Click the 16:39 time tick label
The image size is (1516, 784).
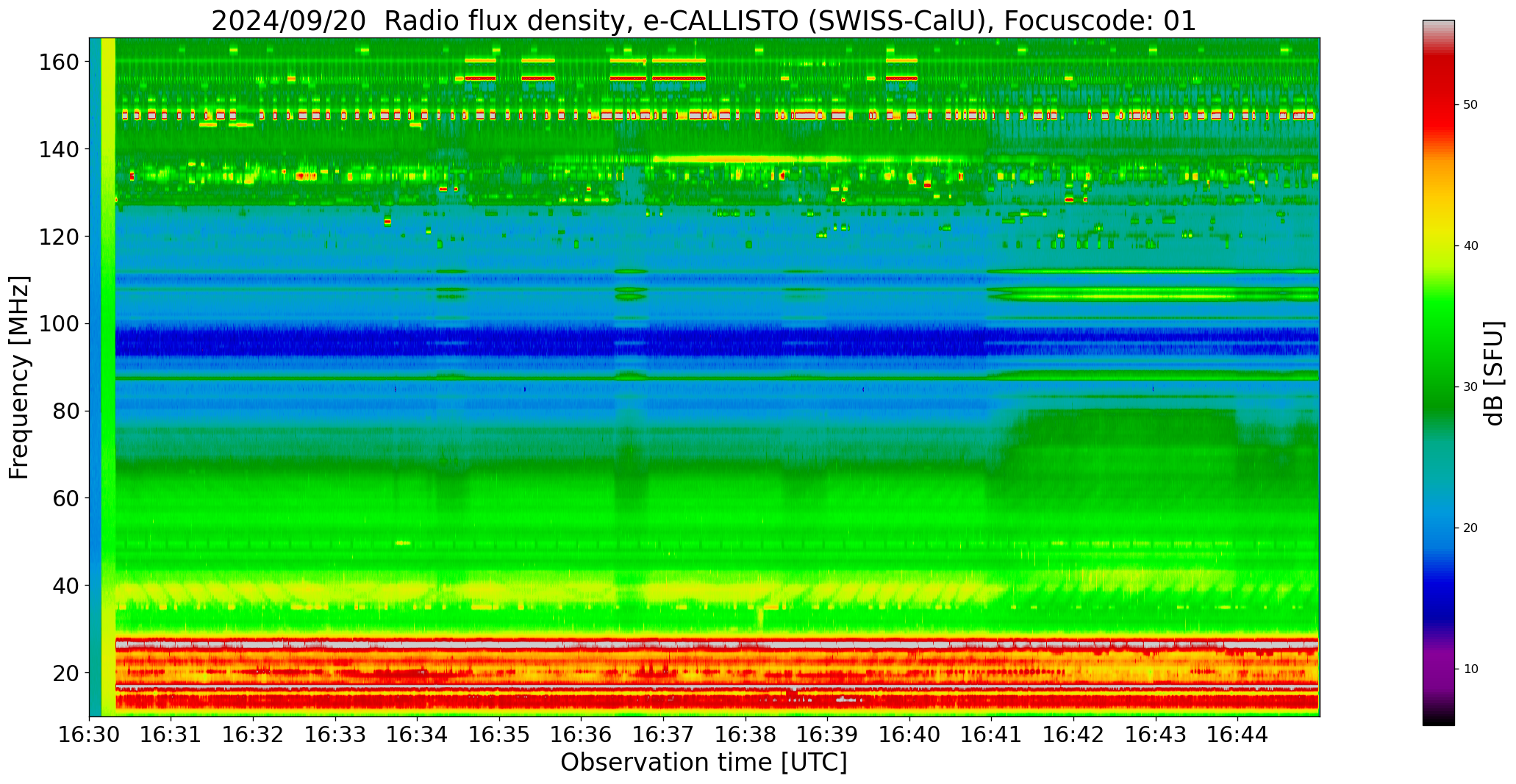coord(828,734)
